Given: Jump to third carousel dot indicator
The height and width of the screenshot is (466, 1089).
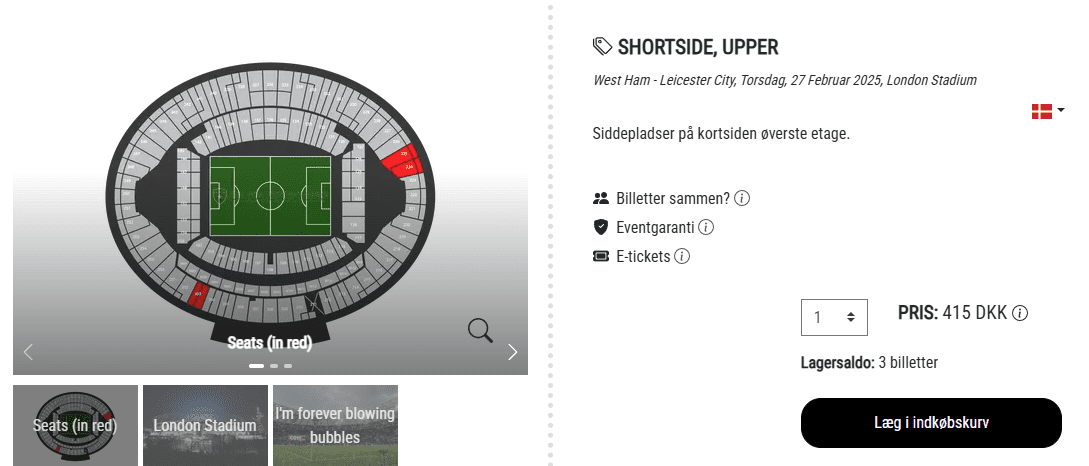Looking at the screenshot, I should (x=288, y=366).
